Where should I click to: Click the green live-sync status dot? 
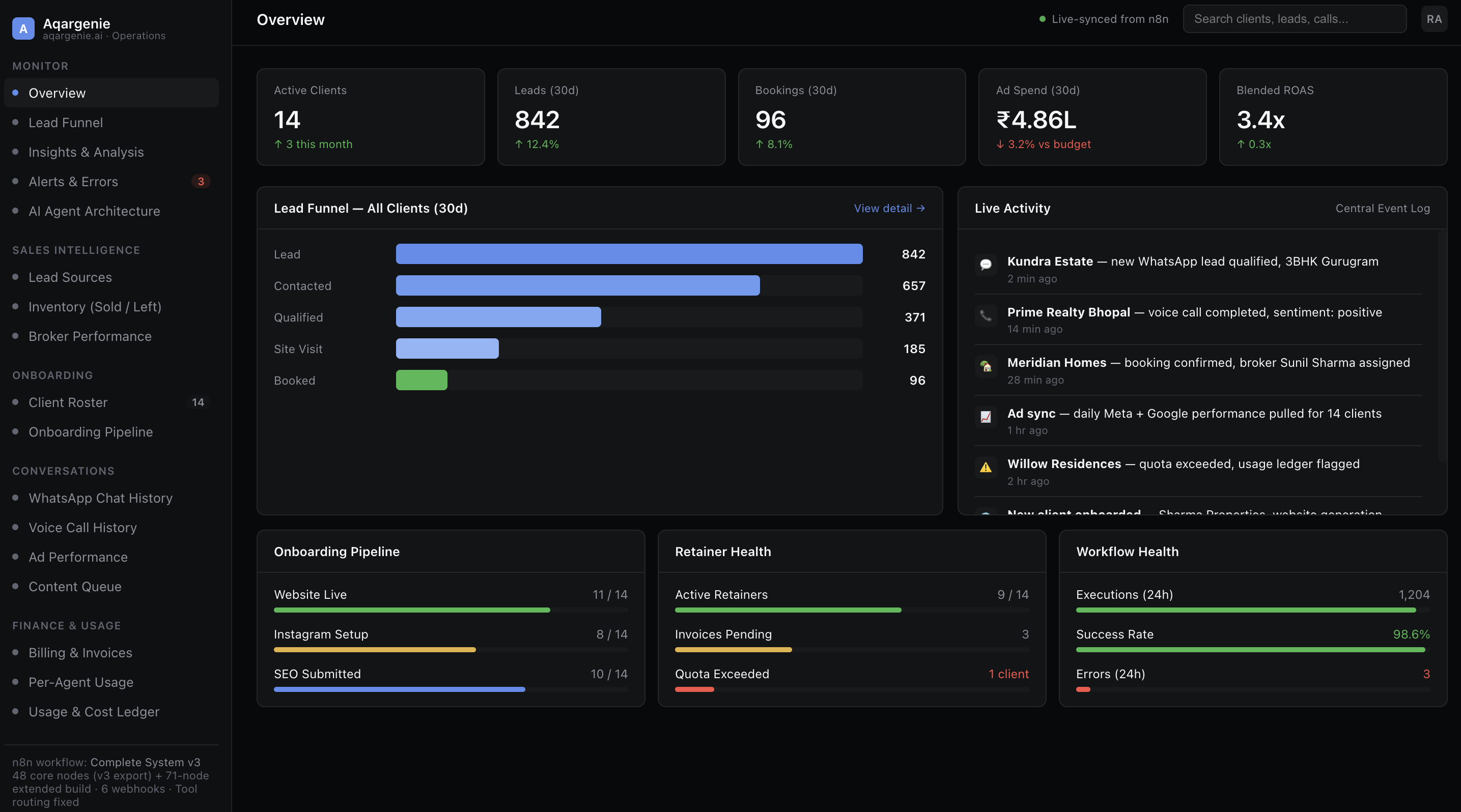tap(1042, 19)
